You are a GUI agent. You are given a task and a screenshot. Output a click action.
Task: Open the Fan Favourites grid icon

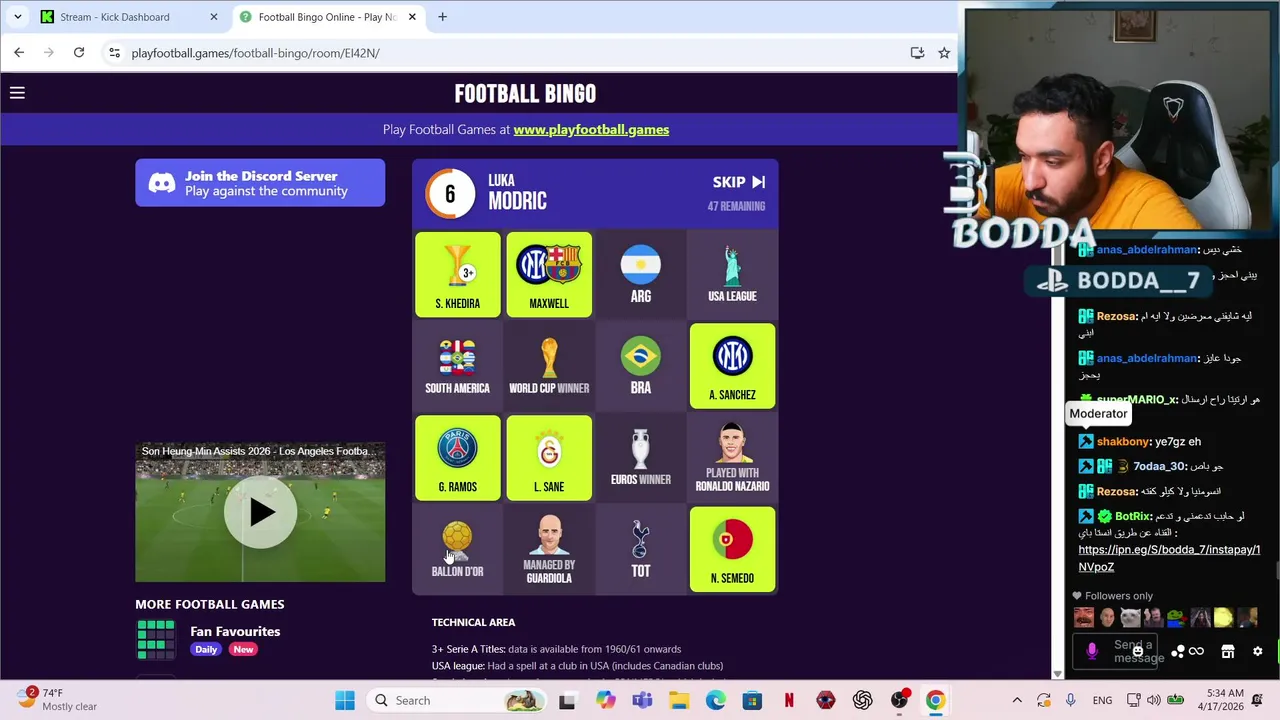(155, 640)
